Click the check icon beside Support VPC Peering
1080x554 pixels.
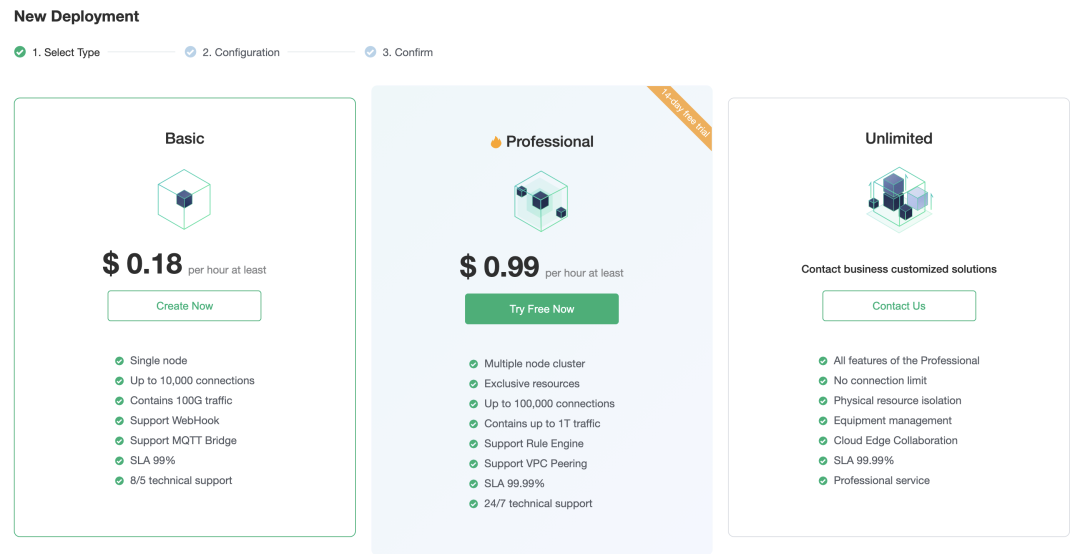pyautogui.click(x=473, y=464)
